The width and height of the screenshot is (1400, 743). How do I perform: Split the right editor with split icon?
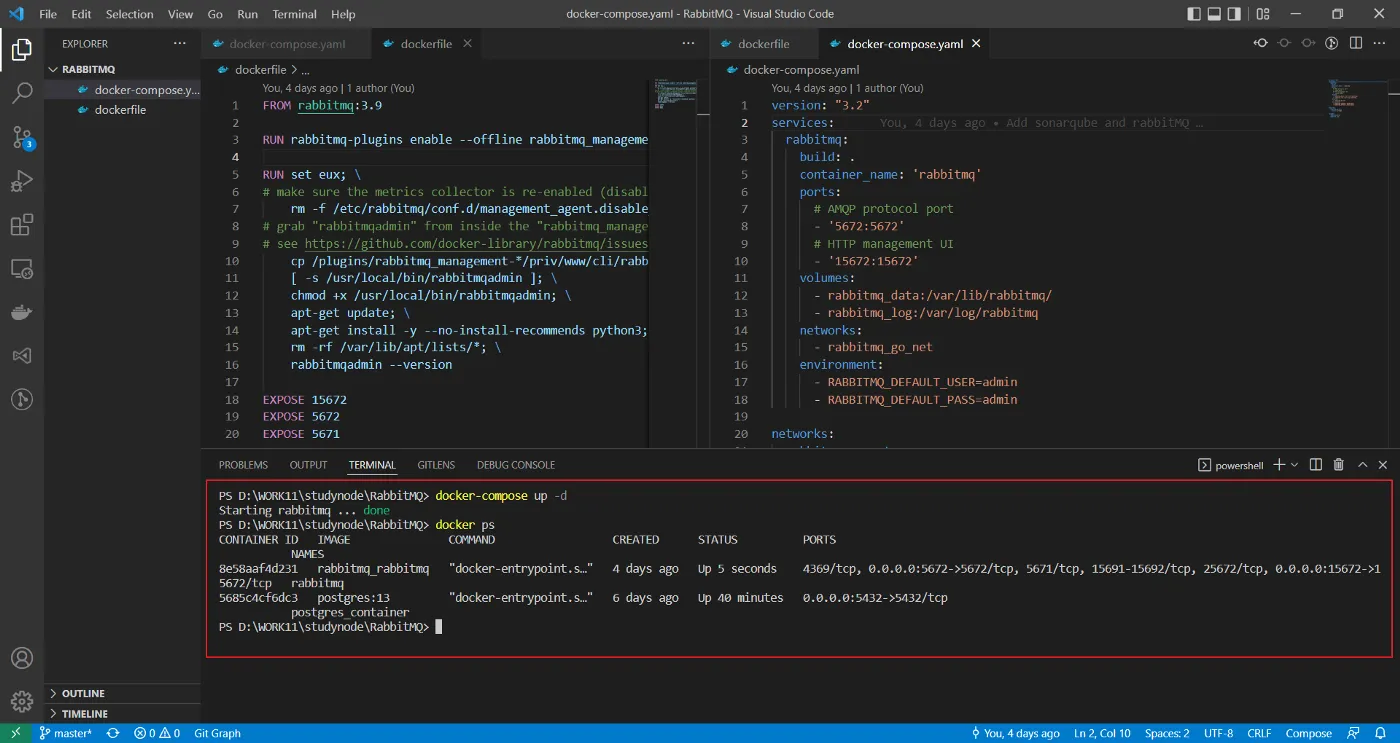pyautogui.click(x=1356, y=43)
